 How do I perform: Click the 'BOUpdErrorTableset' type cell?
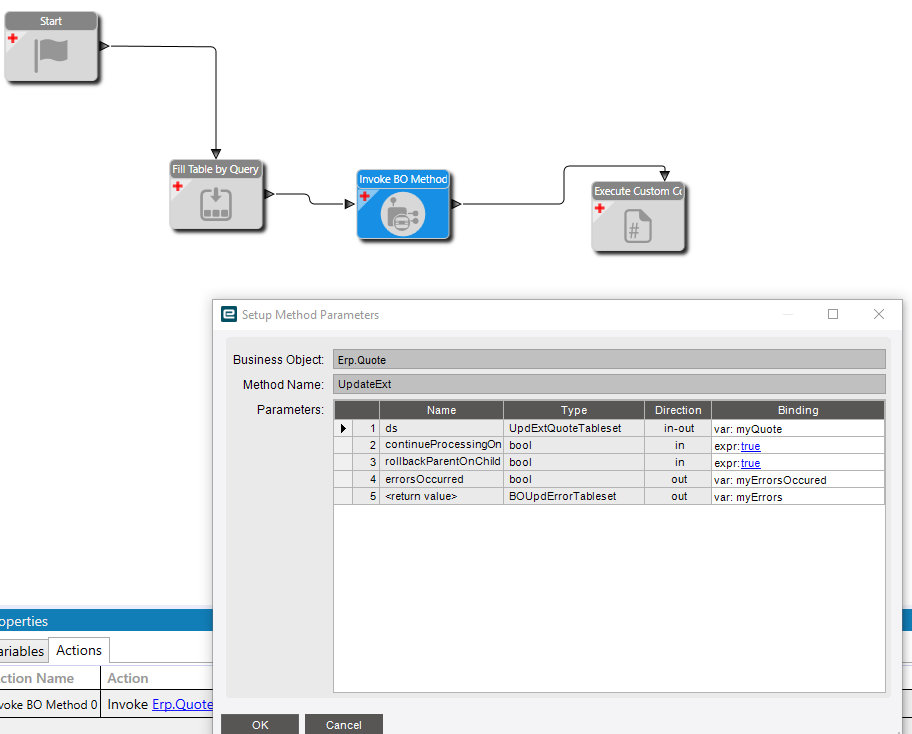(x=574, y=496)
